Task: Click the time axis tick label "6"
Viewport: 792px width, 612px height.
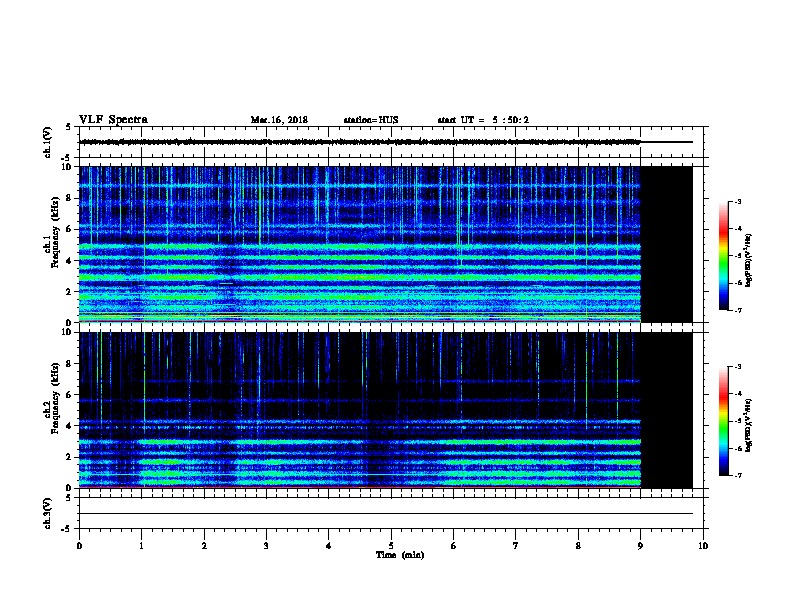Action: coord(454,546)
